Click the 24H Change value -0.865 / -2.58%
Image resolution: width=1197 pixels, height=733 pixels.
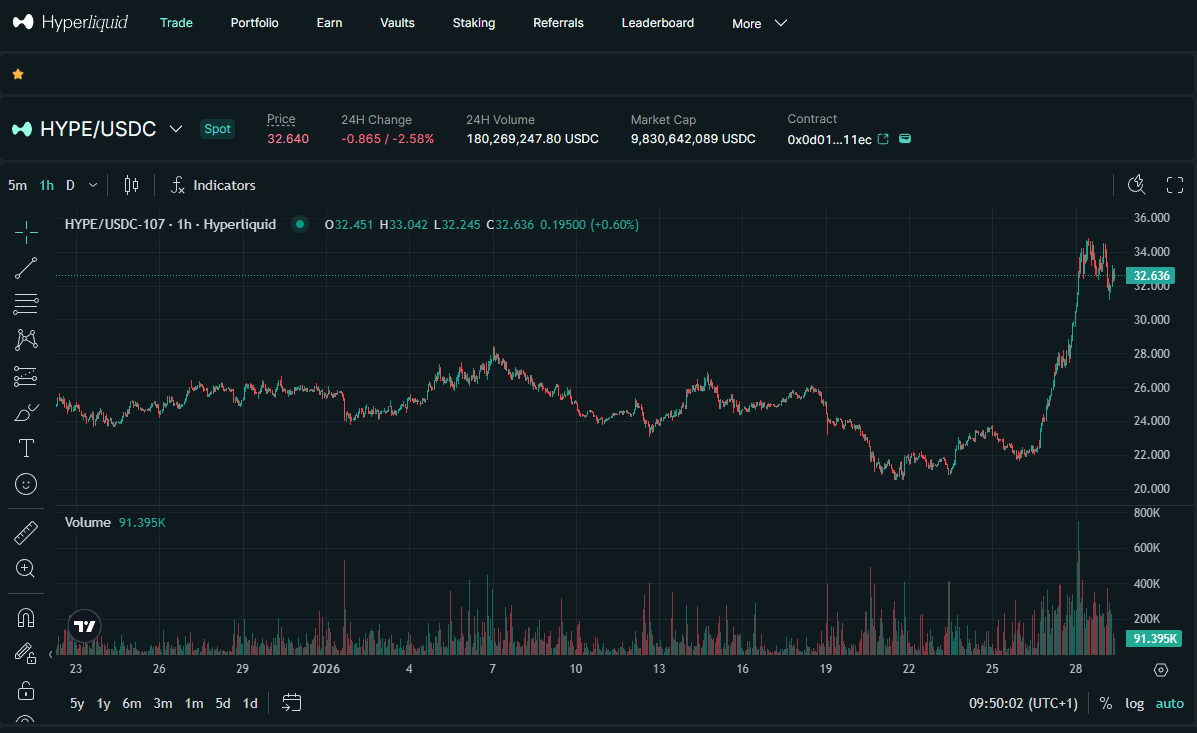(x=388, y=139)
